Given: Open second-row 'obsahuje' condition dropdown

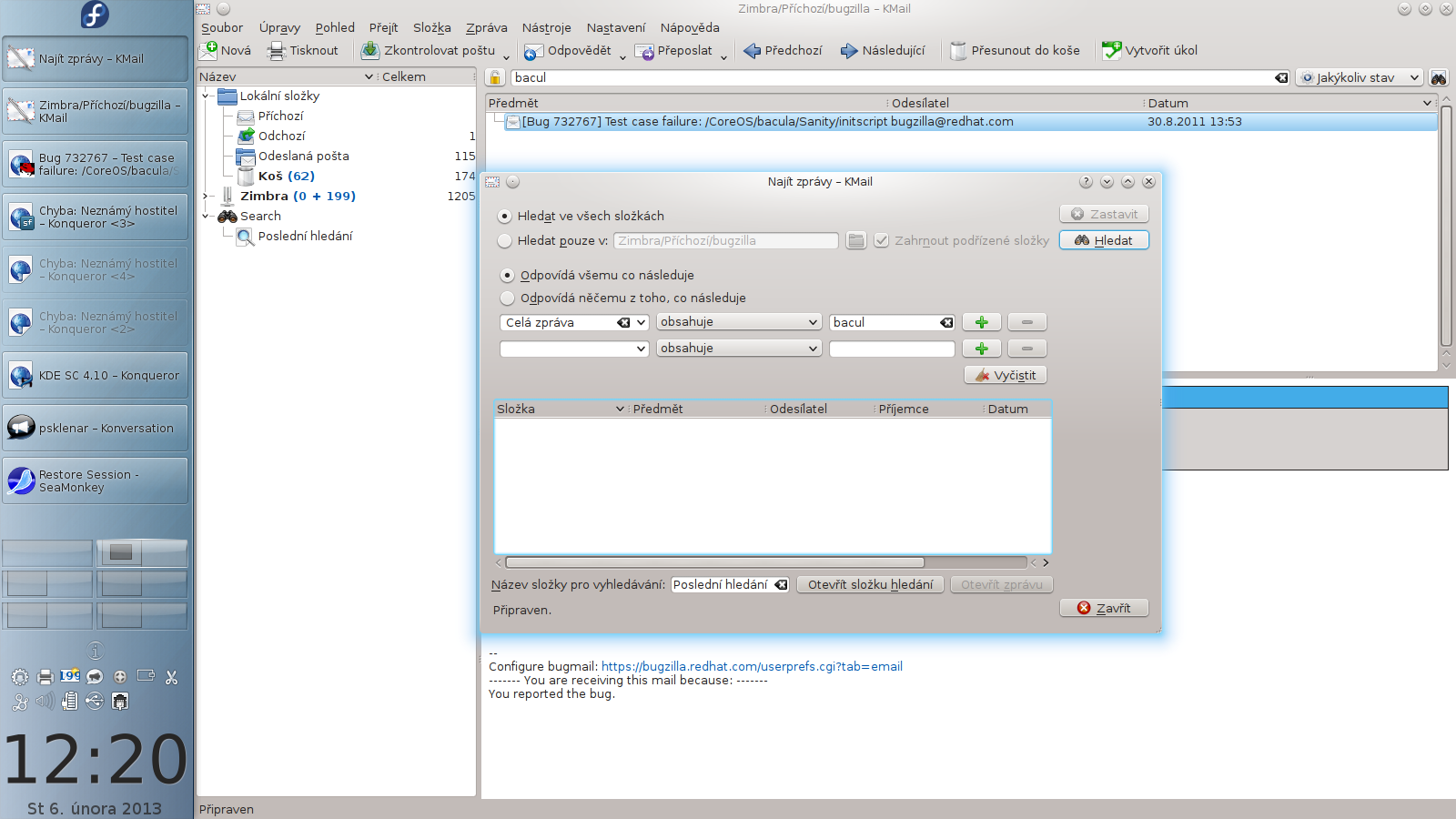Looking at the screenshot, I should pyautogui.click(x=739, y=349).
